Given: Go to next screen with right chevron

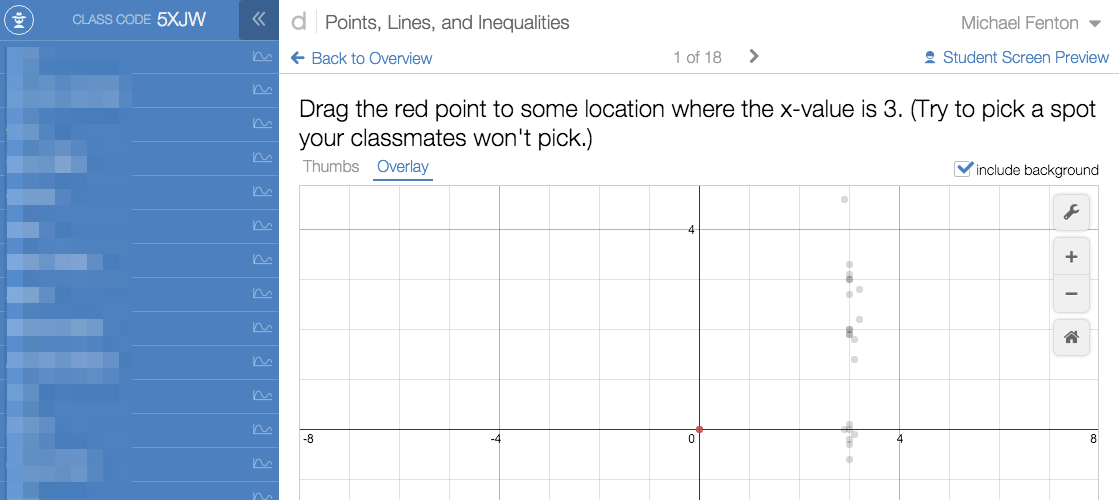Looking at the screenshot, I should point(754,57).
